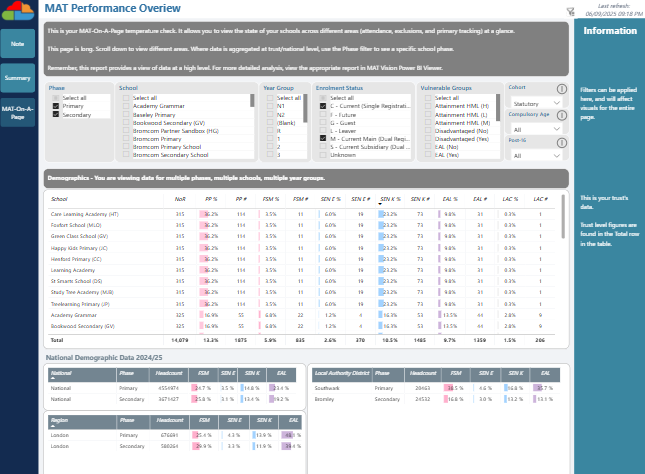The height and width of the screenshot is (474, 645).
Task: Uncheck the Primary phase checkbox
Action: click(x=55, y=107)
